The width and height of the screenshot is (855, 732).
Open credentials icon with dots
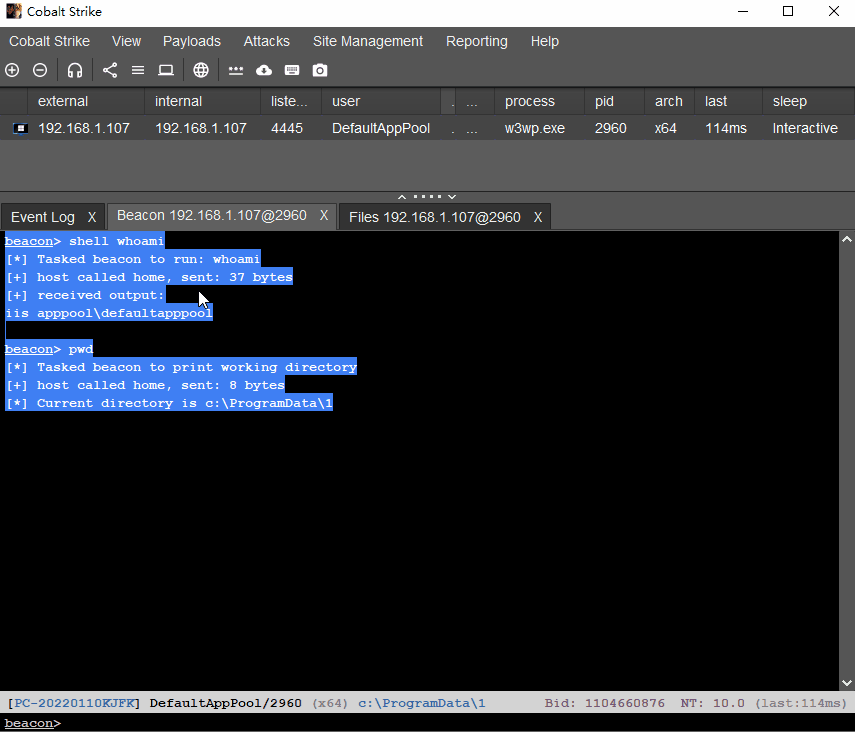point(236,70)
